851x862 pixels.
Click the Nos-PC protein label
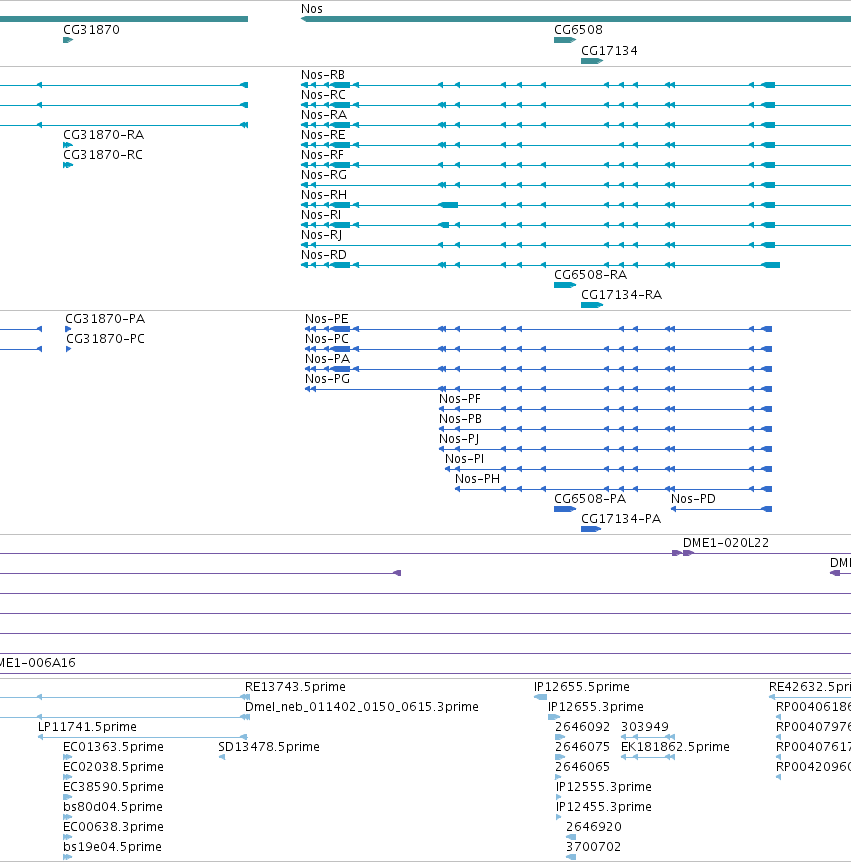point(327,339)
